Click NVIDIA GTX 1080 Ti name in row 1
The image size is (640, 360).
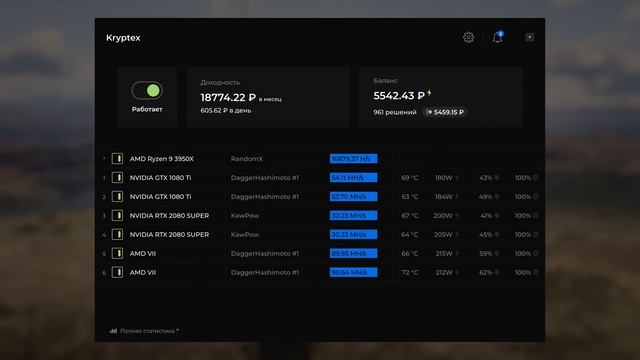click(x=160, y=178)
